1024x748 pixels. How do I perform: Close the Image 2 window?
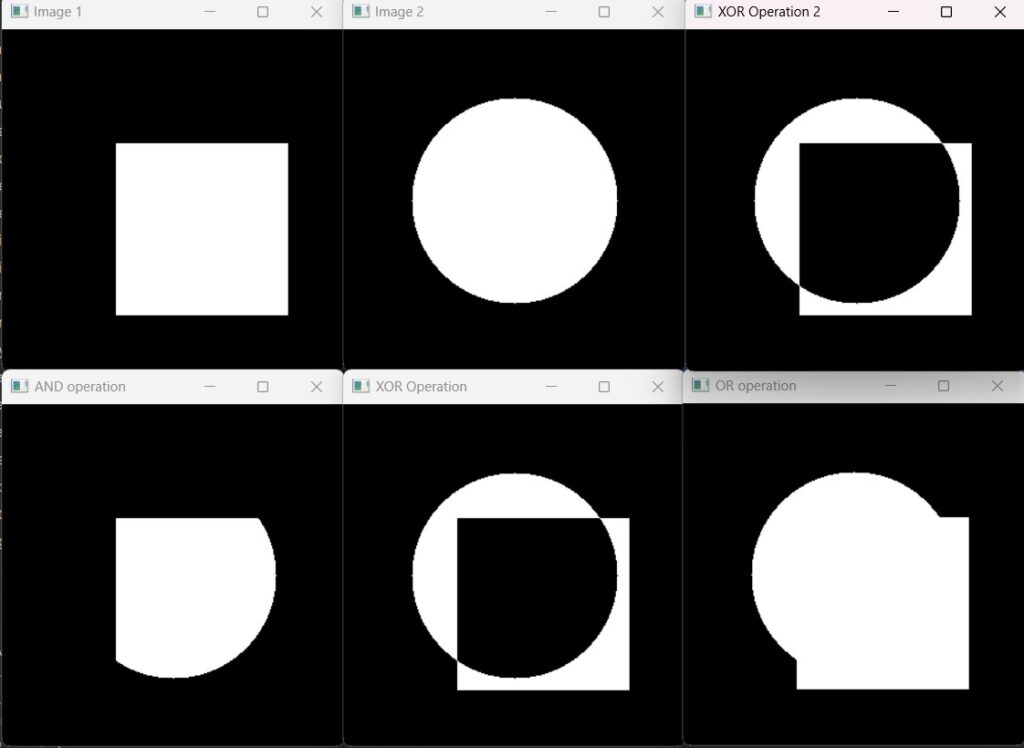pyautogui.click(x=658, y=12)
